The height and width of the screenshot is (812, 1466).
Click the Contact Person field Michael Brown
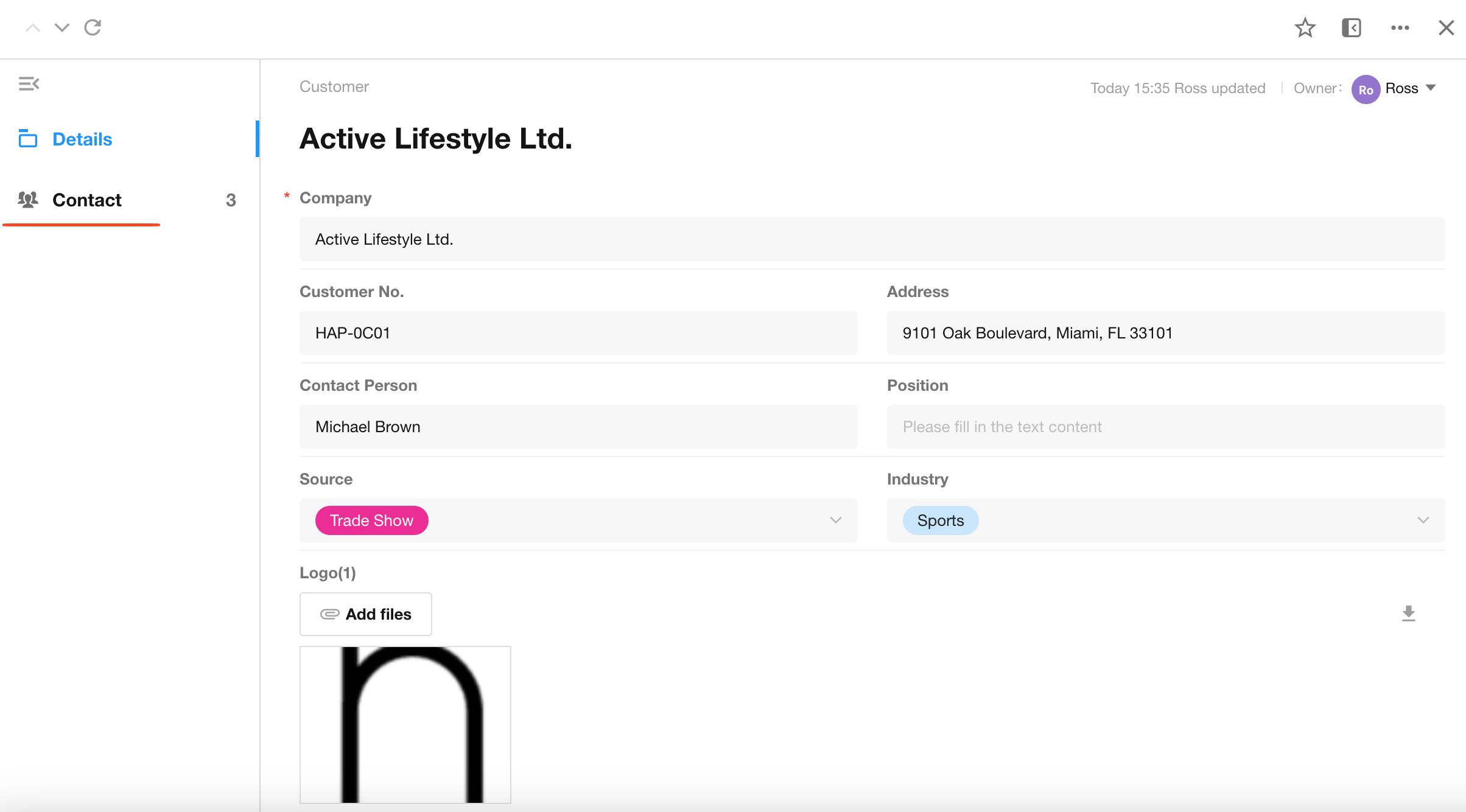(578, 427)
